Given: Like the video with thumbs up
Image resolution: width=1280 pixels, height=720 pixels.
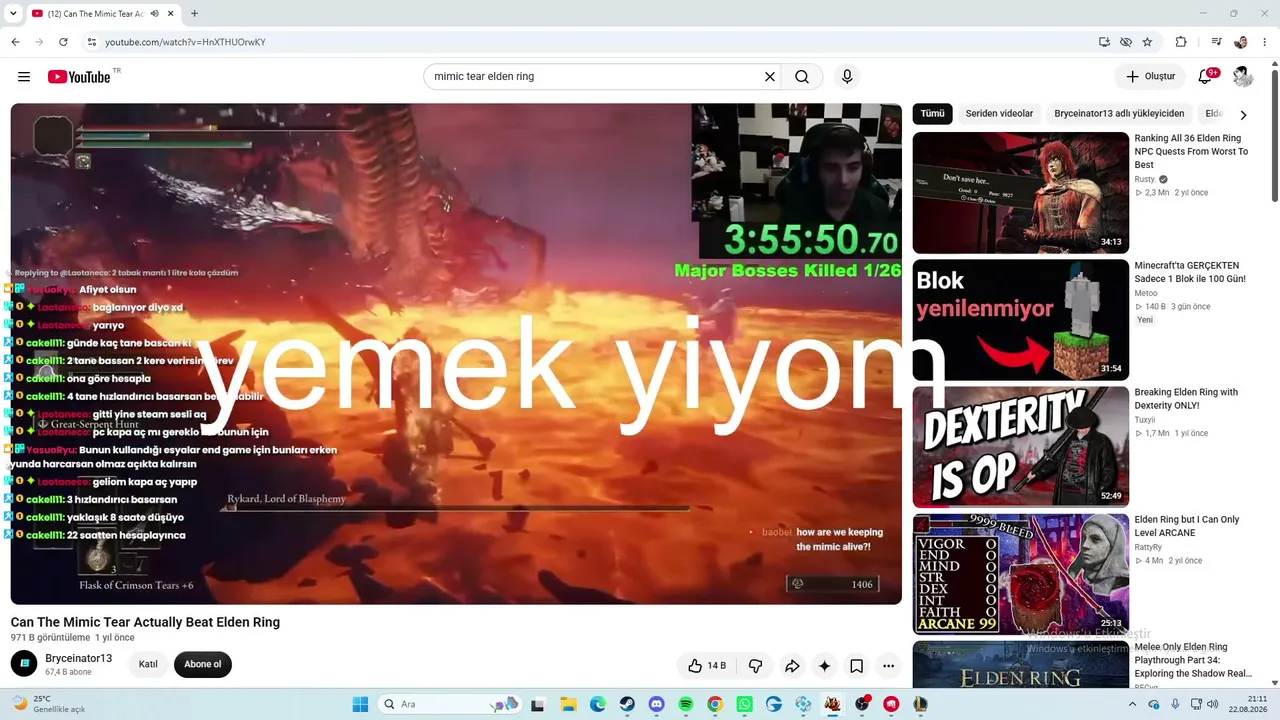Looking at the screenshot, I should coord(707,665).
